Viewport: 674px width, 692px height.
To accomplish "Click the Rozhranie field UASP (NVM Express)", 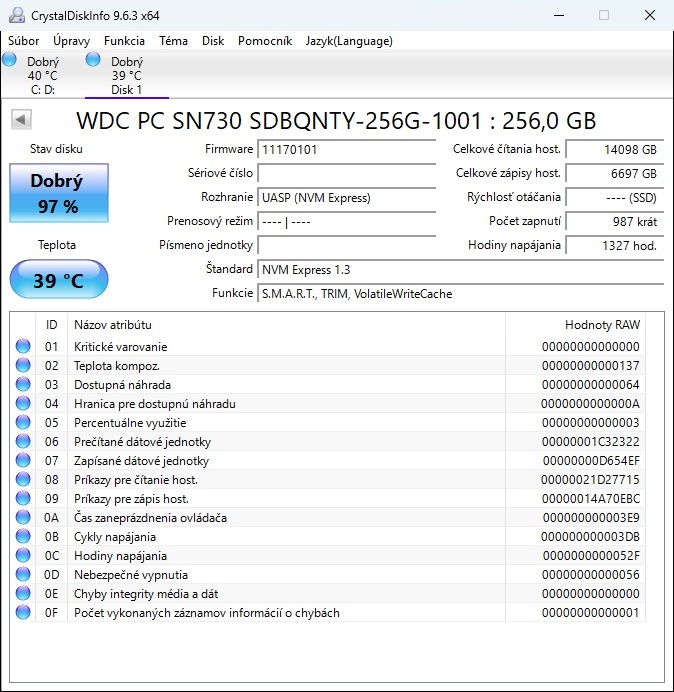I will [346, 197].
